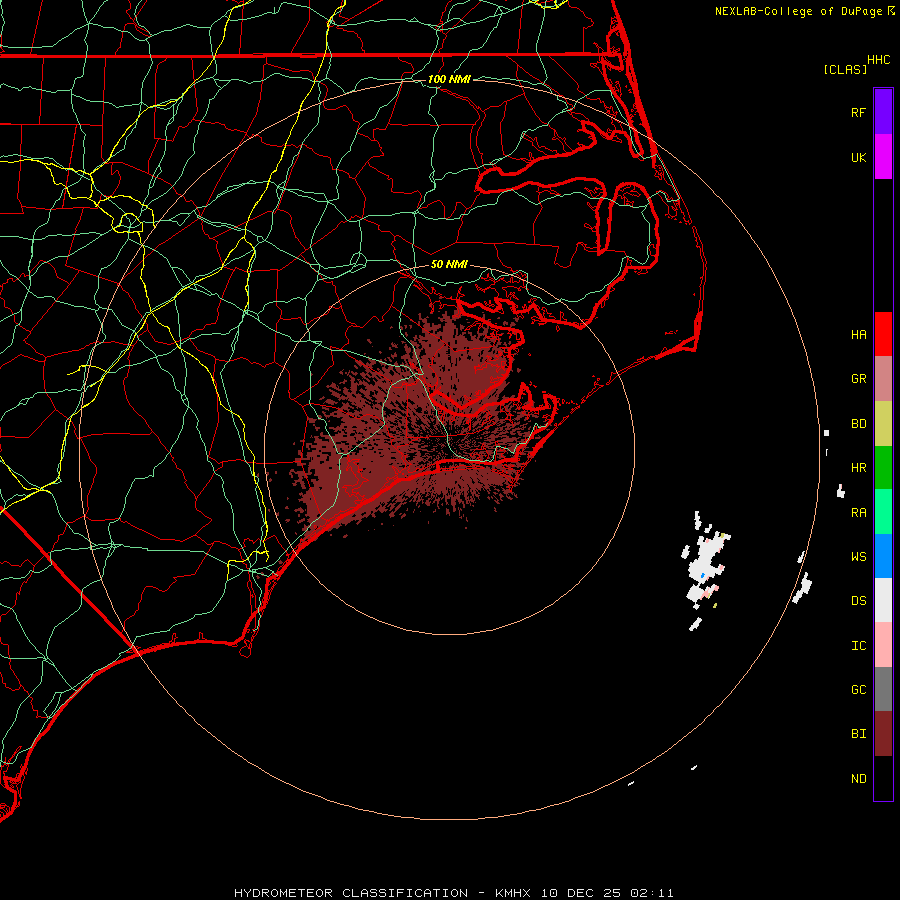
Task: Click the GC gray legend swatch
Action: (x=883, y=689)
